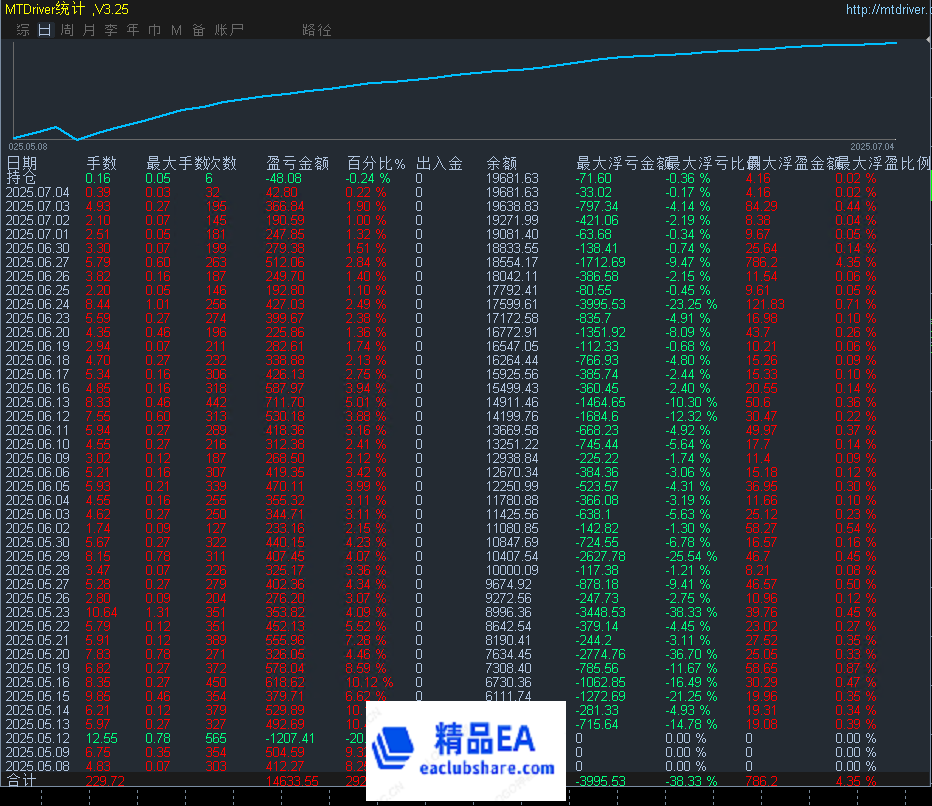Select the 综 summary view icon
The height and width of the screenshot is (806, 932).
(x=22, y=30)
